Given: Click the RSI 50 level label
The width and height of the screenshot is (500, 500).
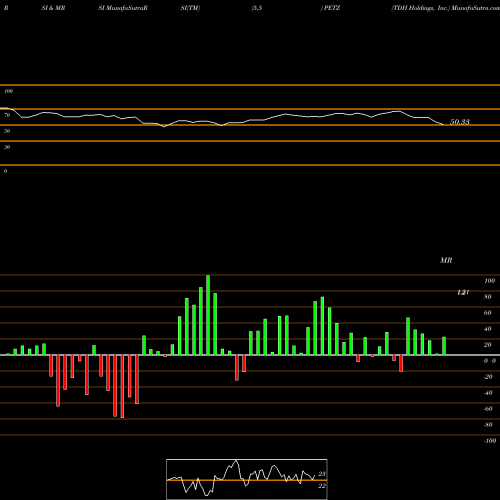Looking at the screenshot, I should tap(7, 131).
